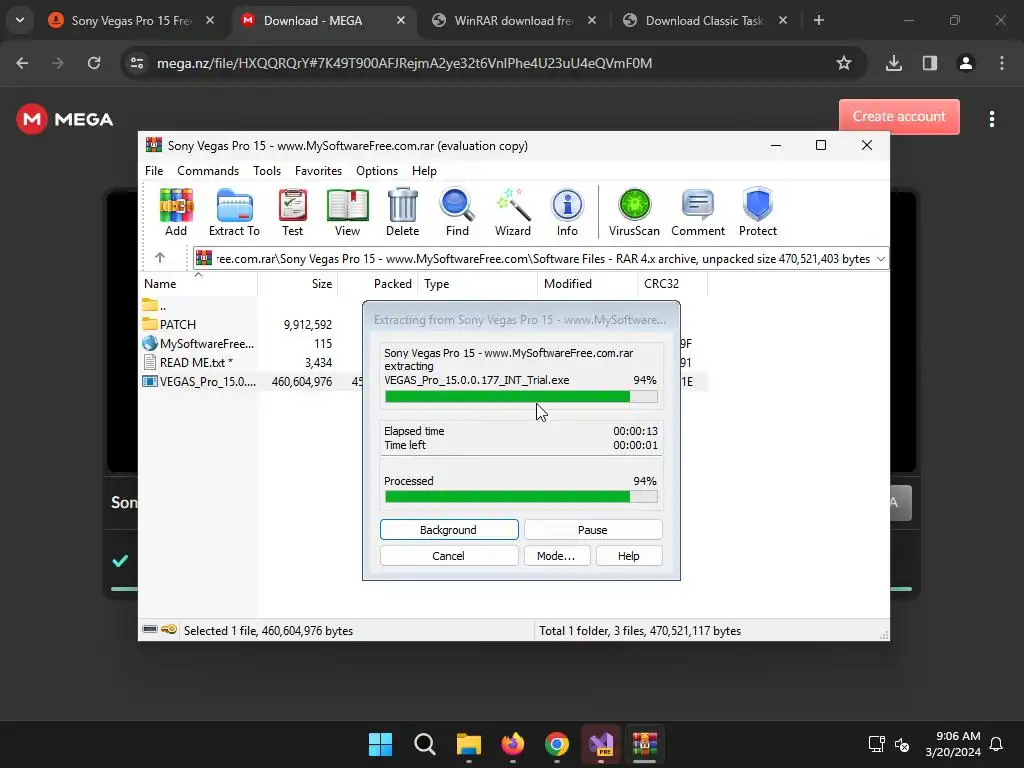The width and height of the screenshot is (1024, 768).
Task: Open the File menu
Action: coord(154,170)
